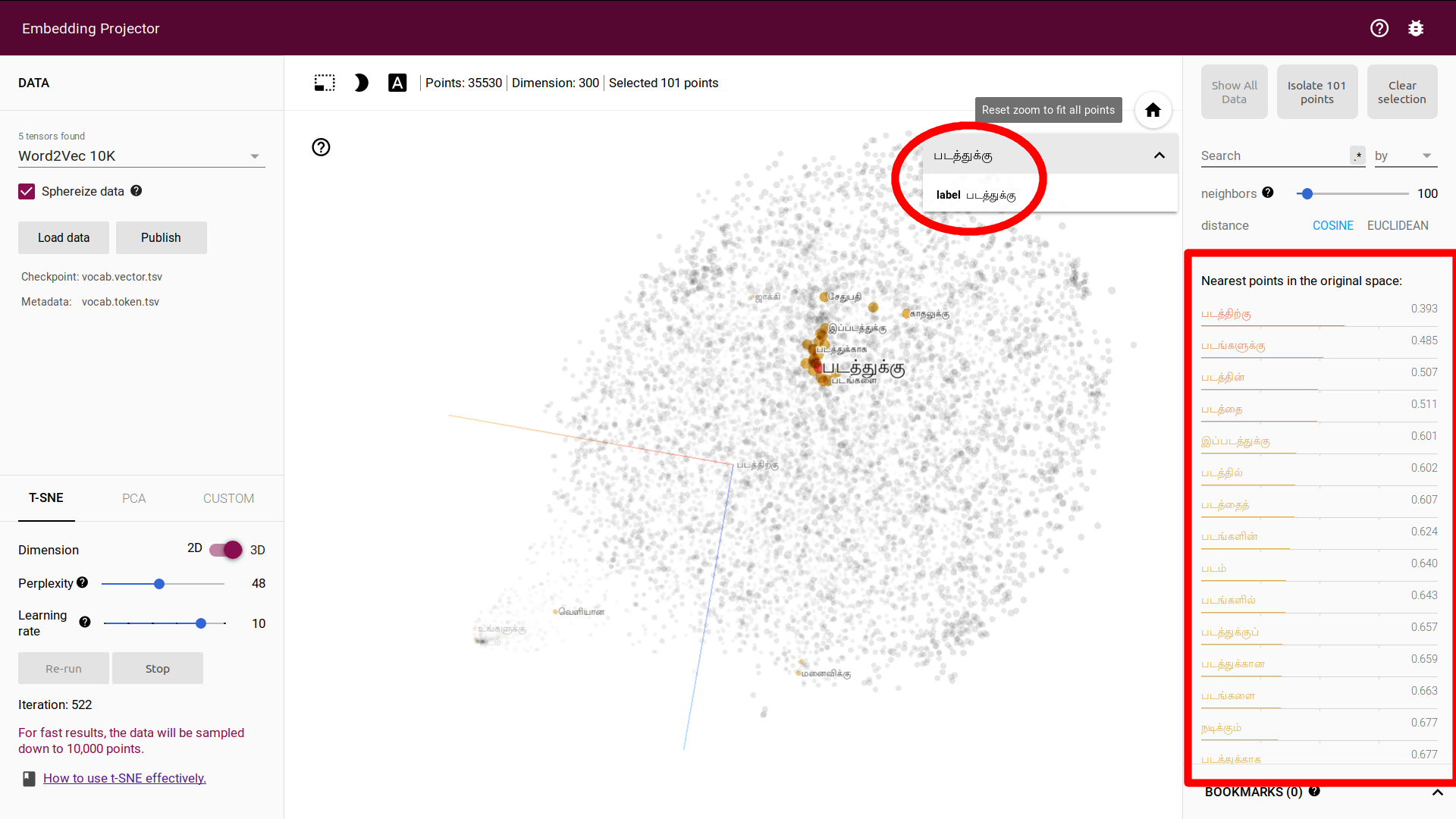Viewport: 1456px width, 819px height.
Task: Open How to use t-SNE effectively link
Action: [x=124, y=778]
